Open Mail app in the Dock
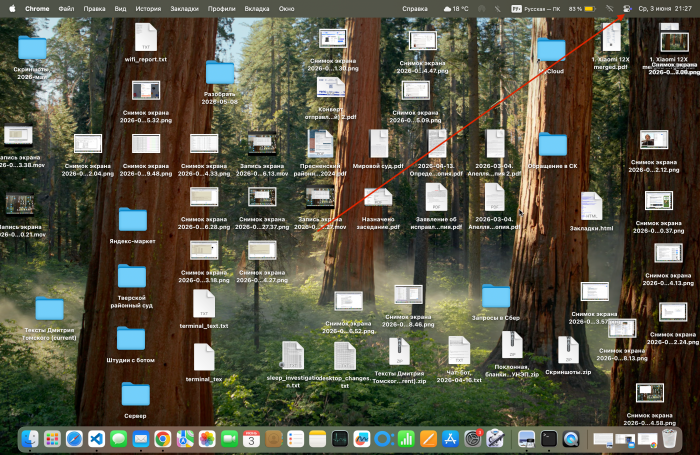700x455 pixels. point(141,439)
